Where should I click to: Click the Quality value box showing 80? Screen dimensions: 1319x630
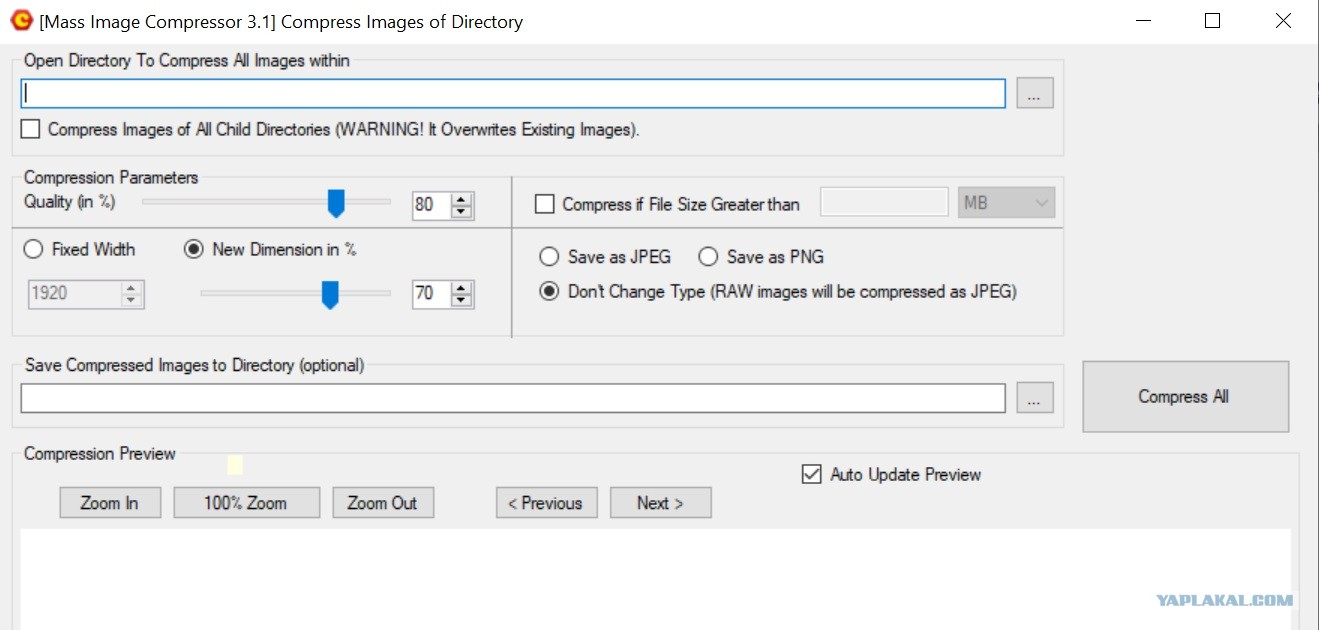[x=431, y=205]
